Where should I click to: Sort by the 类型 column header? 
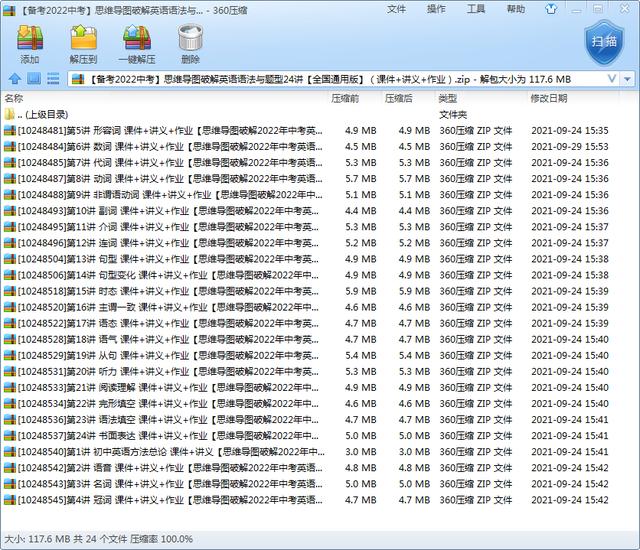pyautogui.click(x=447, y=98)
